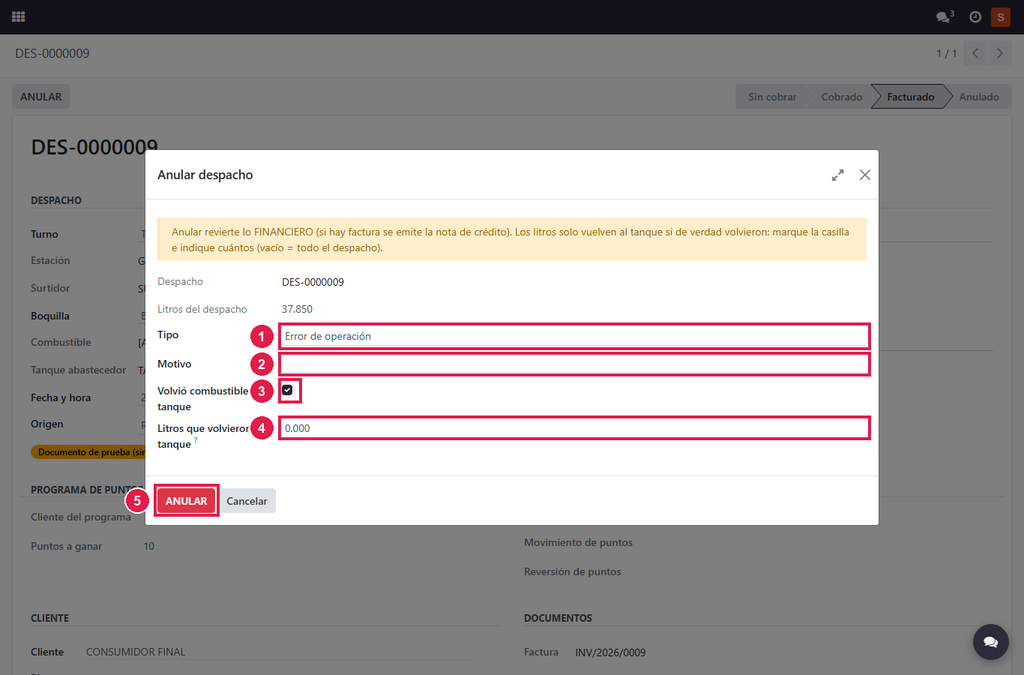Screen dimensions: 1024x675
Task: Select the Anulado status stage
Action: (979, 97)
